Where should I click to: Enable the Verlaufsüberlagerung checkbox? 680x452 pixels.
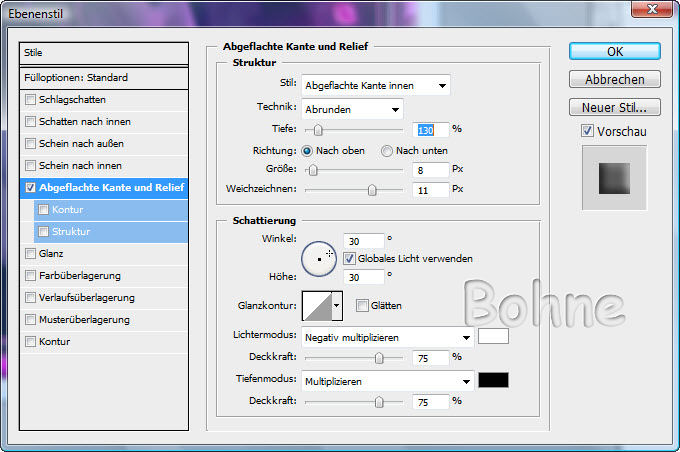30,298
